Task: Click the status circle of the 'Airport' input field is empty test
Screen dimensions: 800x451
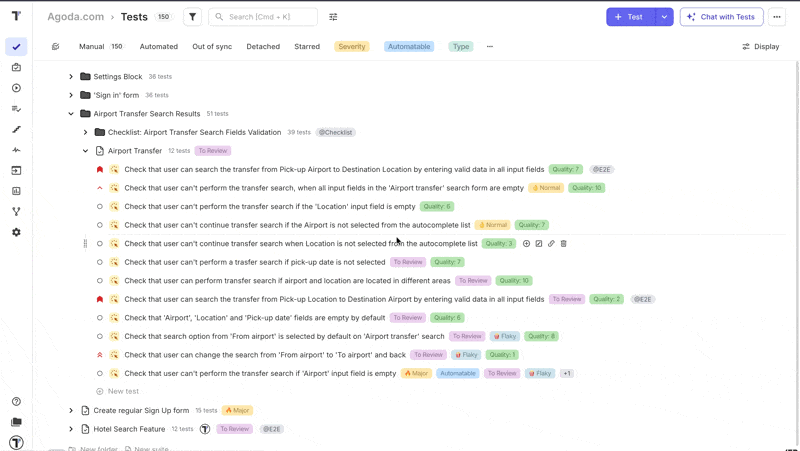Action: coord(99,373)
